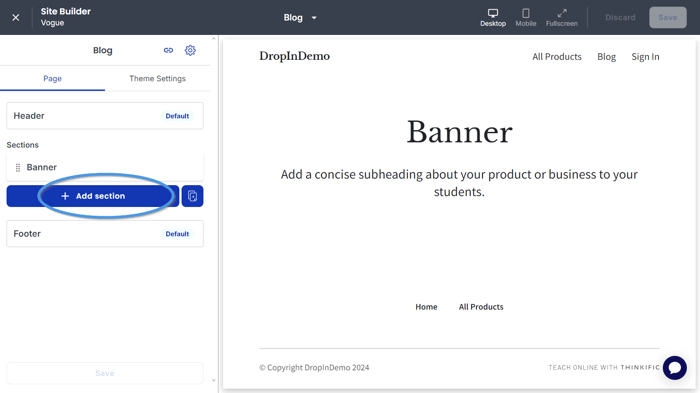700x393 pixels.
Task: Open the Blog page selector dropdown
Action: (300, 17)
